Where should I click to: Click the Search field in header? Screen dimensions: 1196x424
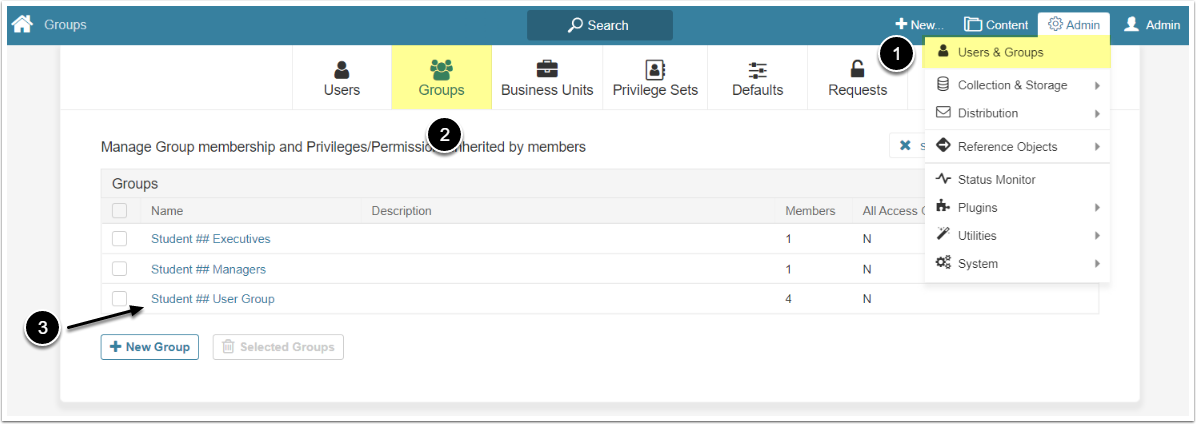pyautogui.click(x=600, y=25)
